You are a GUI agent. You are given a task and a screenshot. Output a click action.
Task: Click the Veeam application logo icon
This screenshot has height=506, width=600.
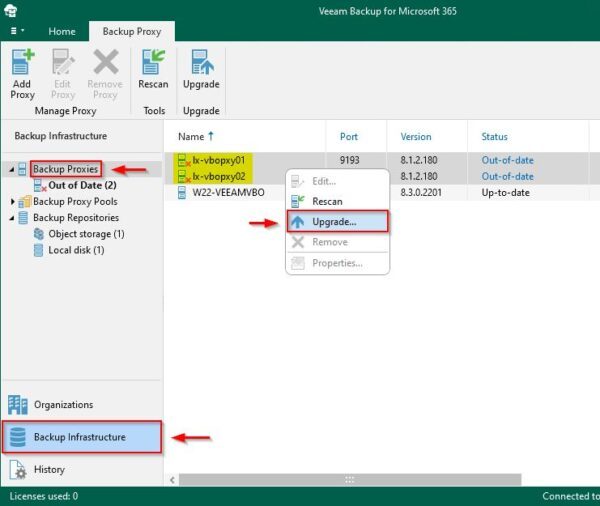(10, 10)
